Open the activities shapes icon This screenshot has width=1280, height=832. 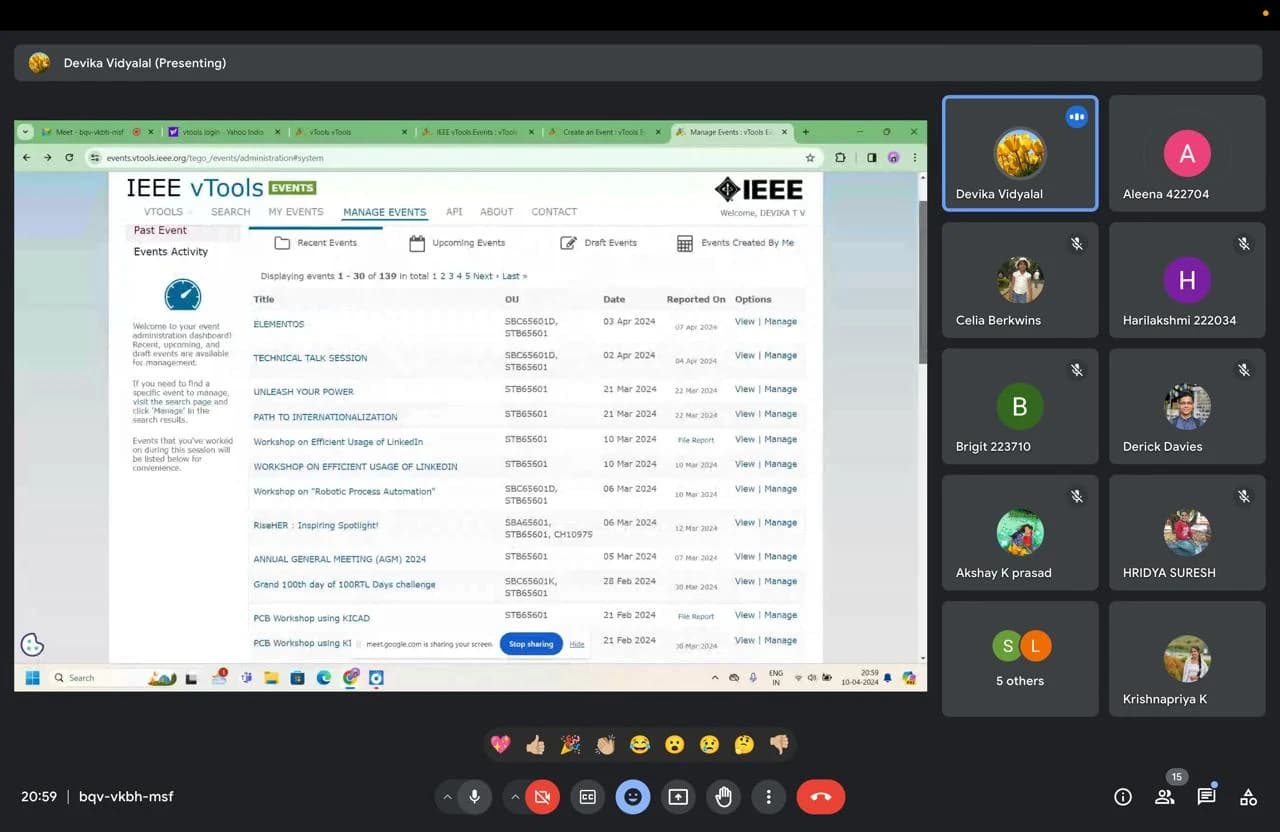(x=1248, y=797)
